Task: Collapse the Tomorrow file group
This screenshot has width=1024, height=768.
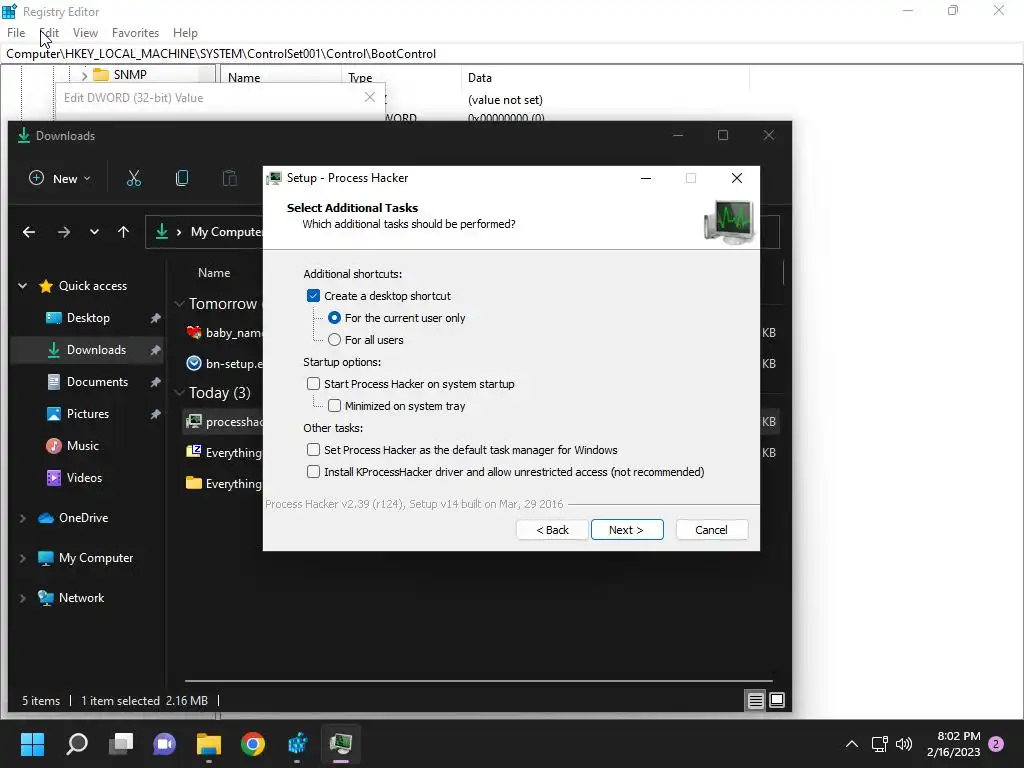Action: (180, 304)
